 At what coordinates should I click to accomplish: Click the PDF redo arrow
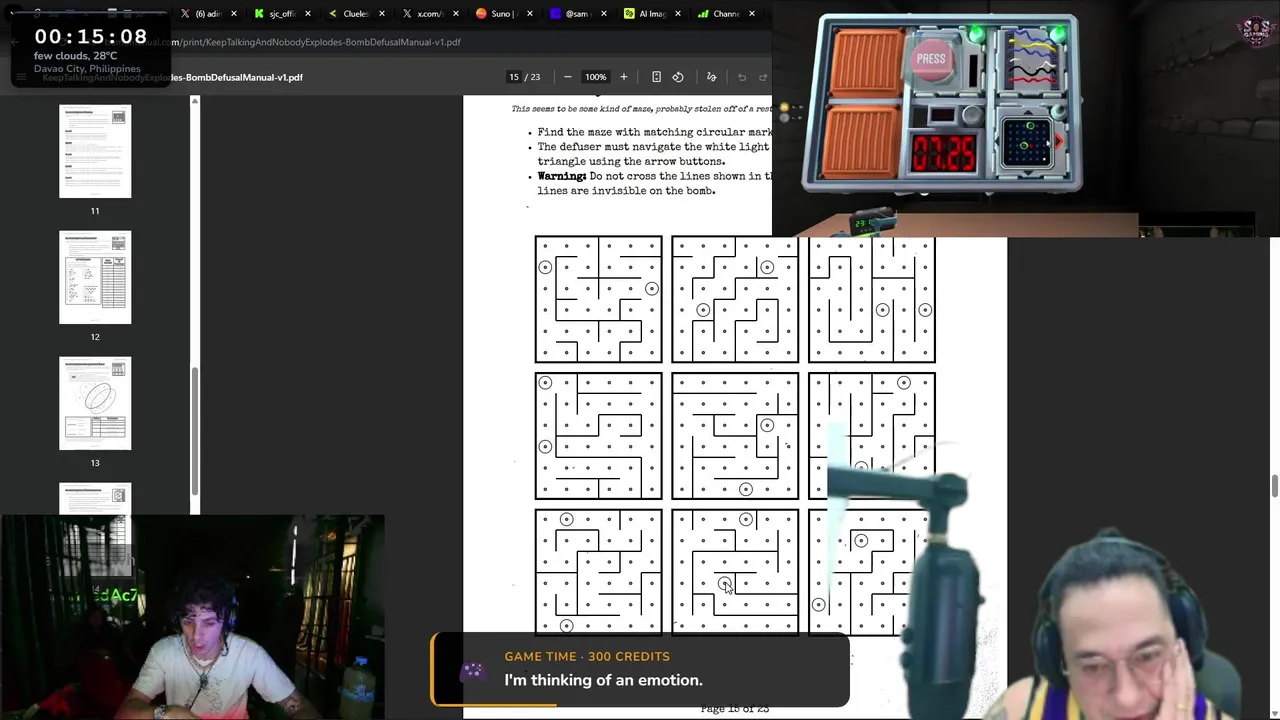(x=763, y=77)
